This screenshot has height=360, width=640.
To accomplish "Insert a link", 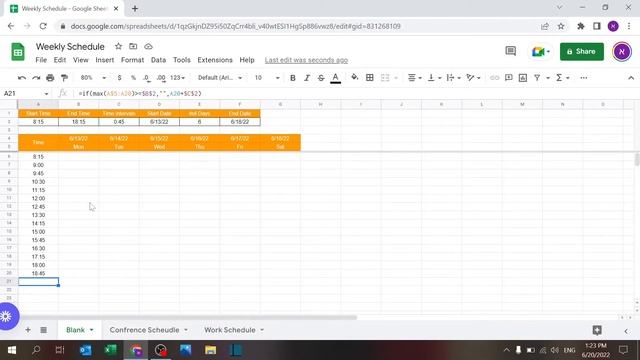I will point(494,78).
